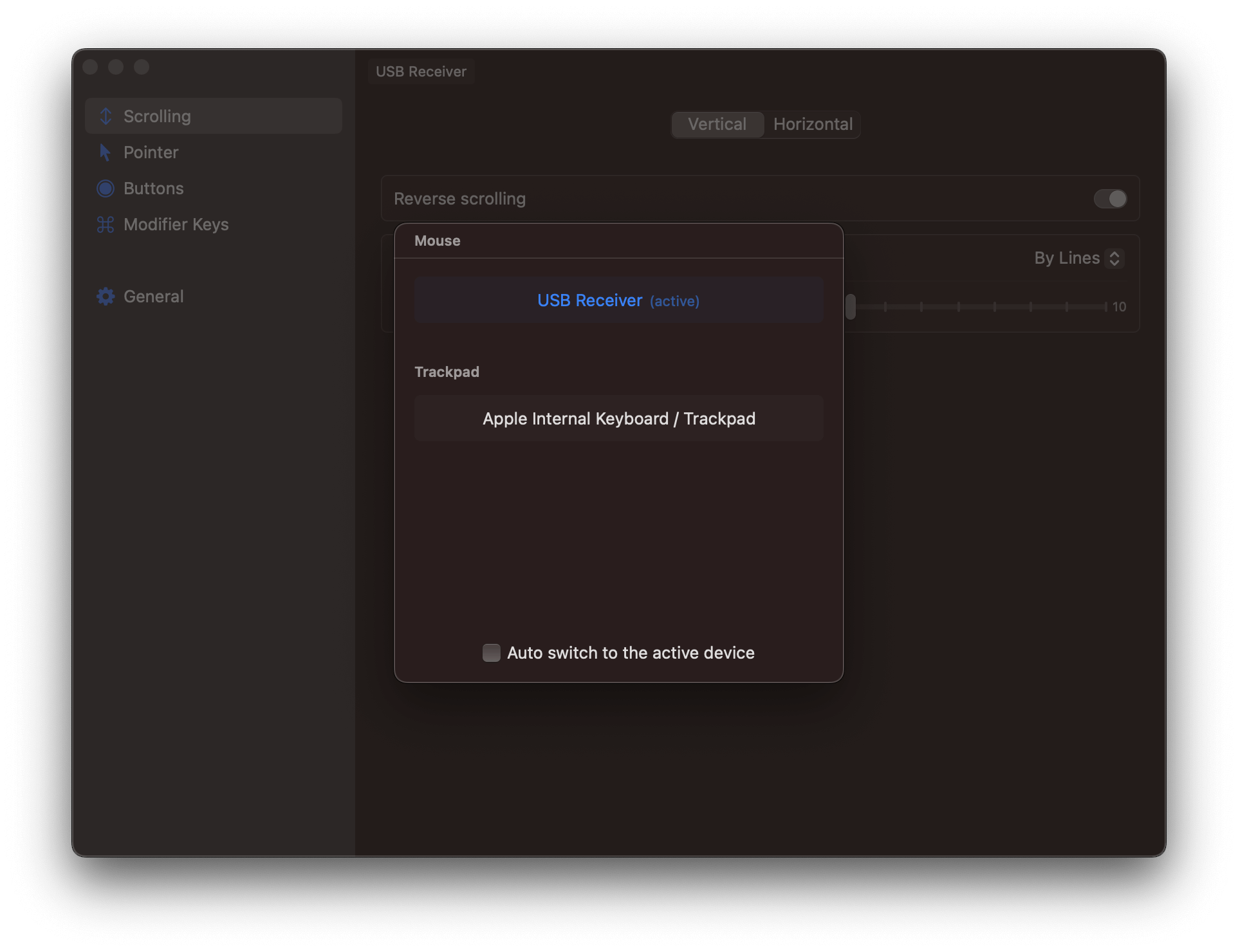1238x952 pixels.
Task: Open the By Lines dropdown
Action: 1067,258
